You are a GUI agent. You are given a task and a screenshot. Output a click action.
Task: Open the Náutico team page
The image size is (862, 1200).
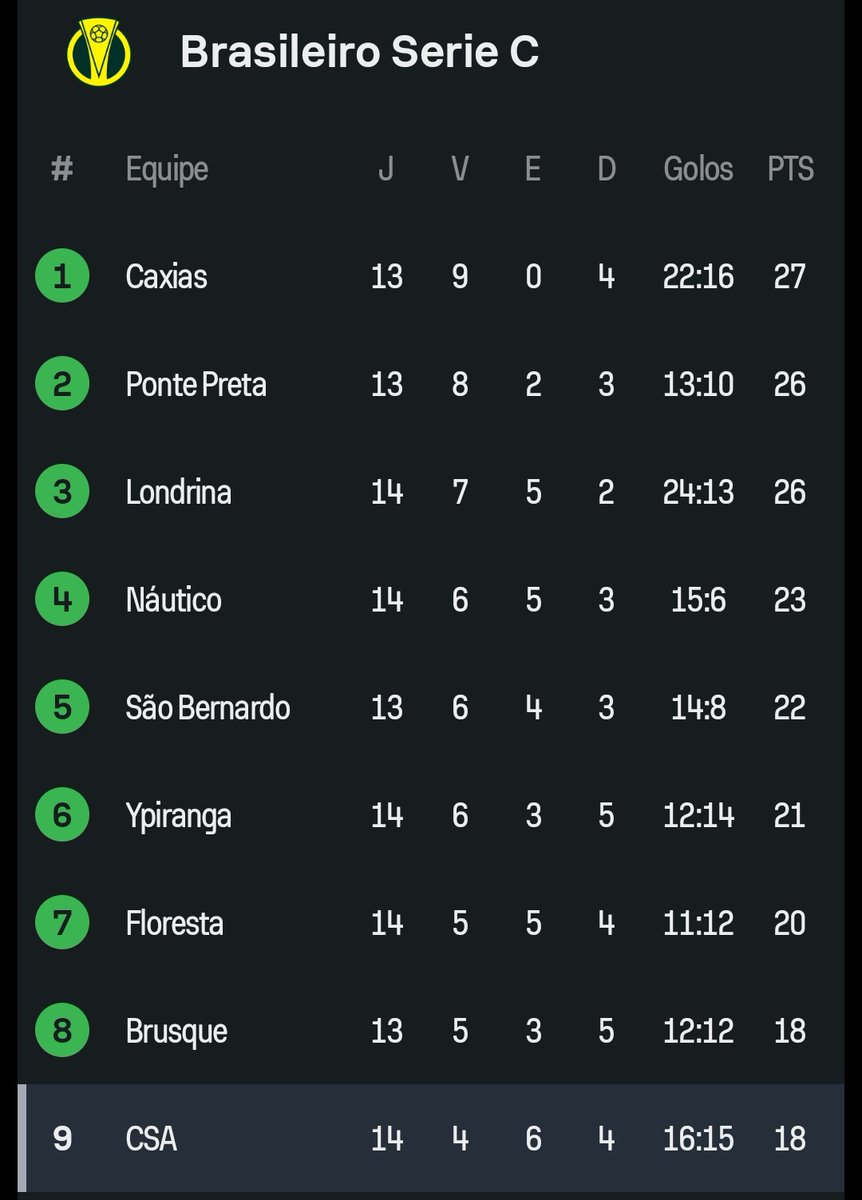pyautogui.click(x=173, y=600)
